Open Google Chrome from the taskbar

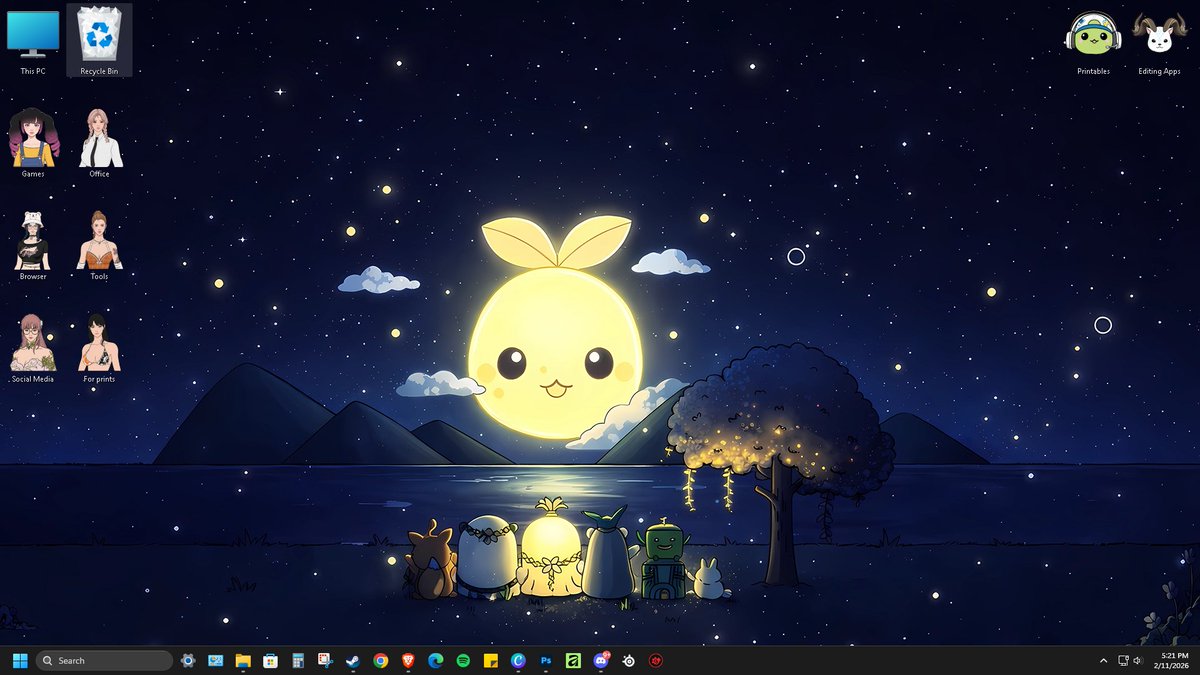pos(380,660)
